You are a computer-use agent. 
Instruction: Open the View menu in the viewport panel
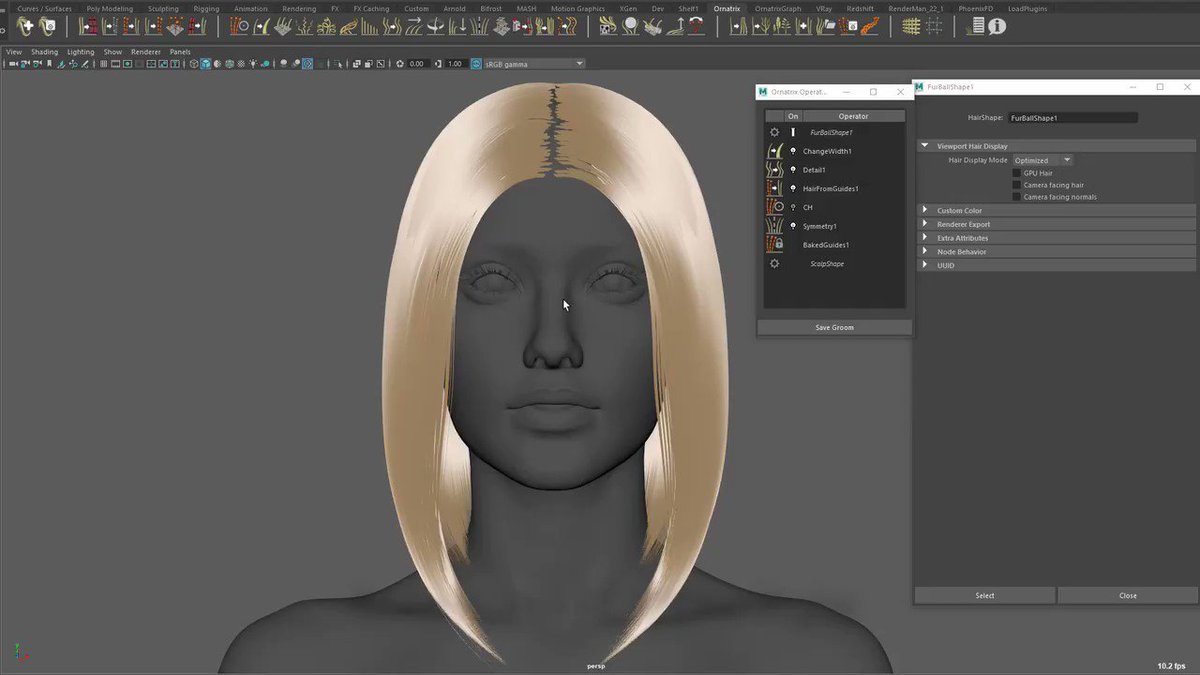coord(14,51)
